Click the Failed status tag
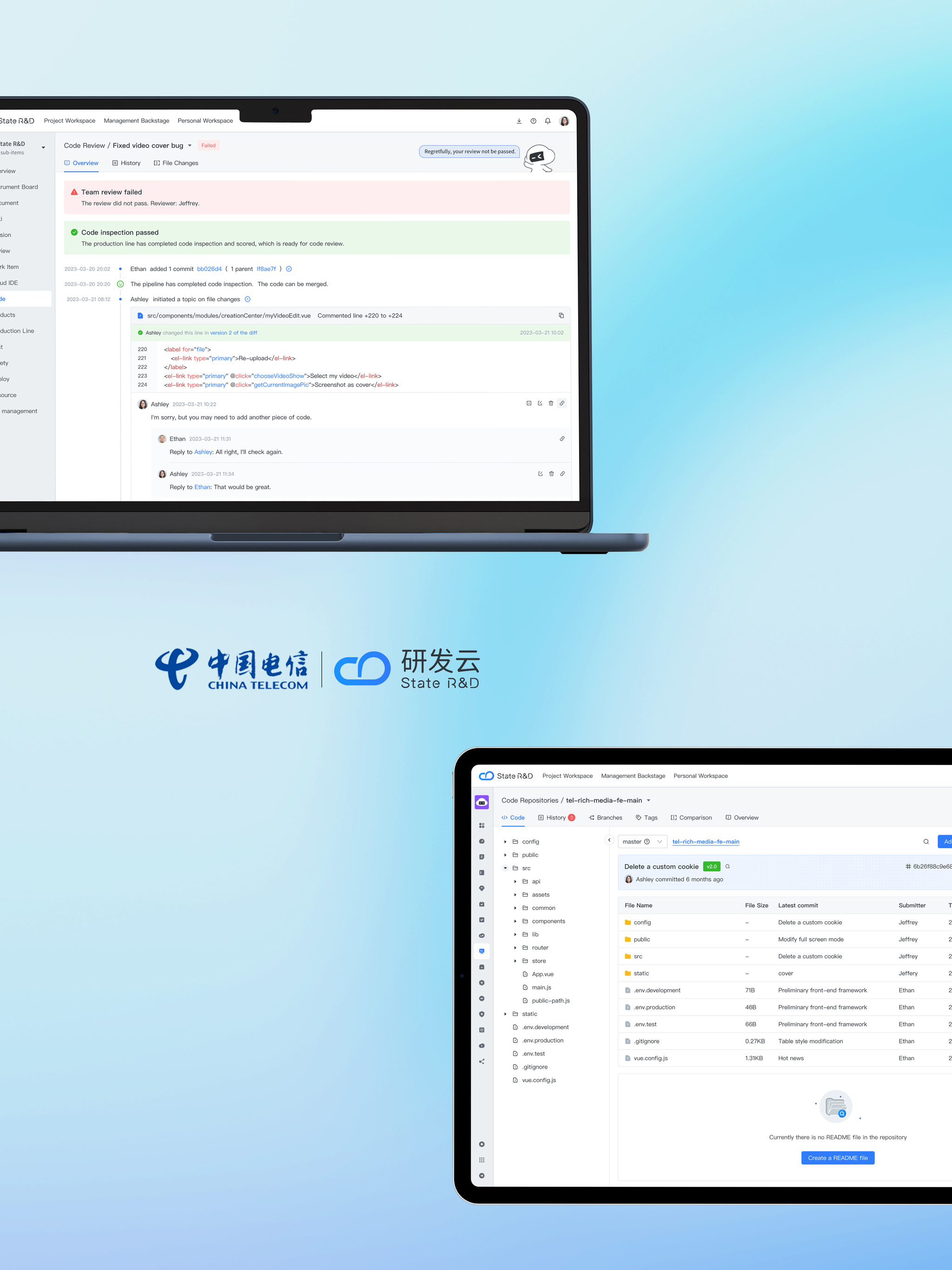 (208, 145)
